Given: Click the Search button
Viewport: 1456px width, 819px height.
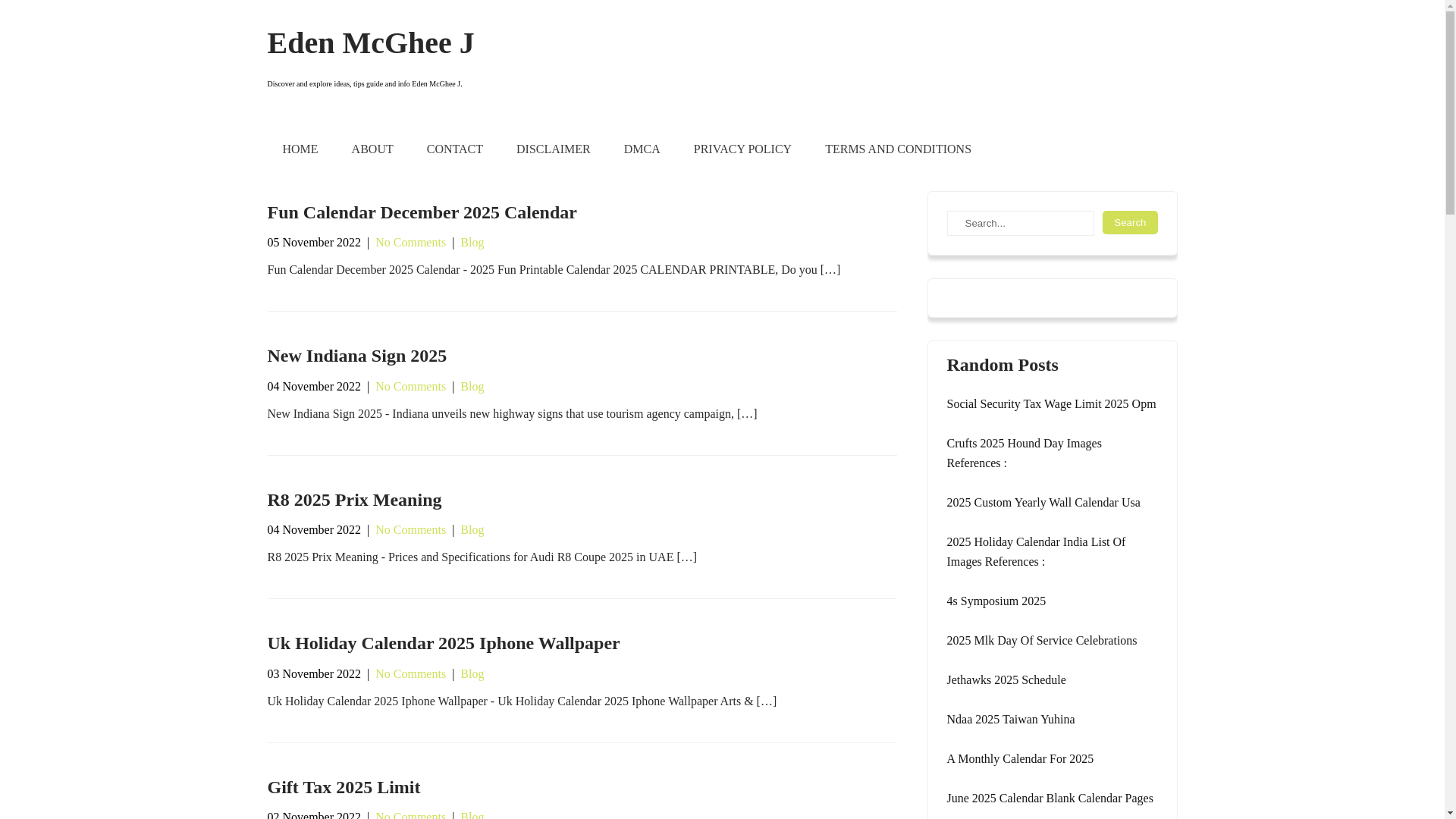Looking at the screenshot, I should 1129,222.
